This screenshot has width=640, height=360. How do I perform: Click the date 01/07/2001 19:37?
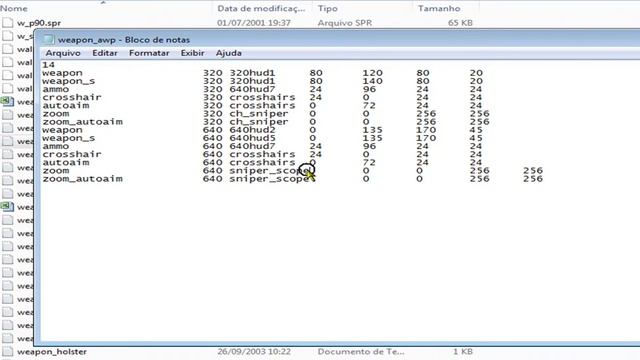tap(253, 23)
